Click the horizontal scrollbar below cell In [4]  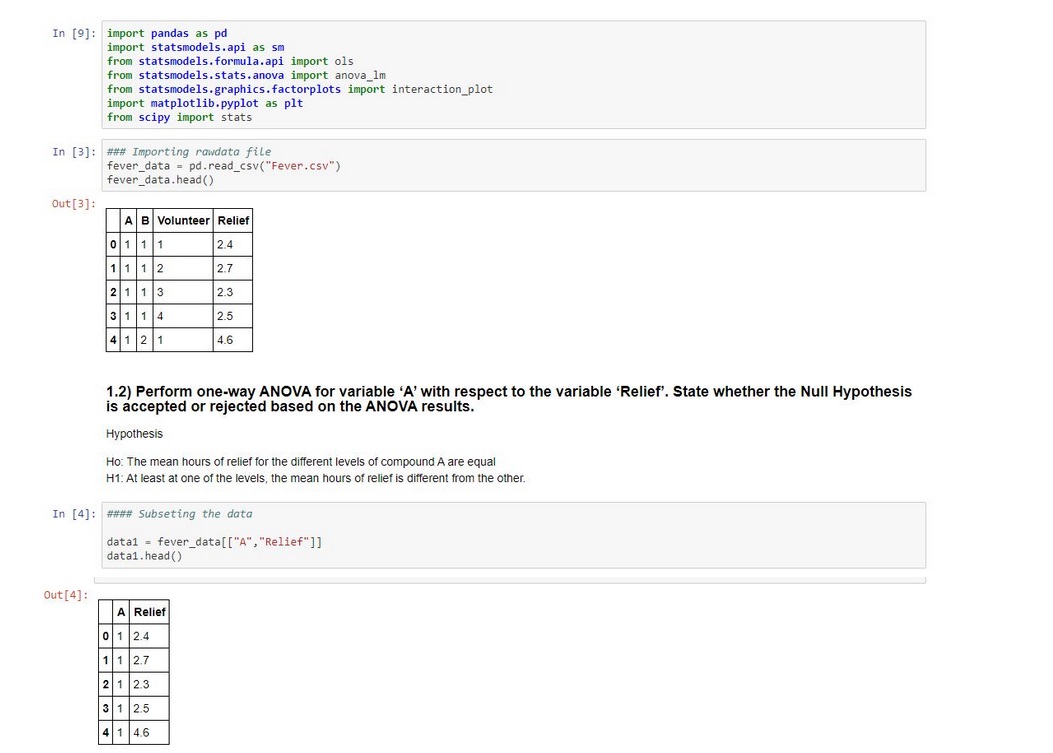(510, 580)
